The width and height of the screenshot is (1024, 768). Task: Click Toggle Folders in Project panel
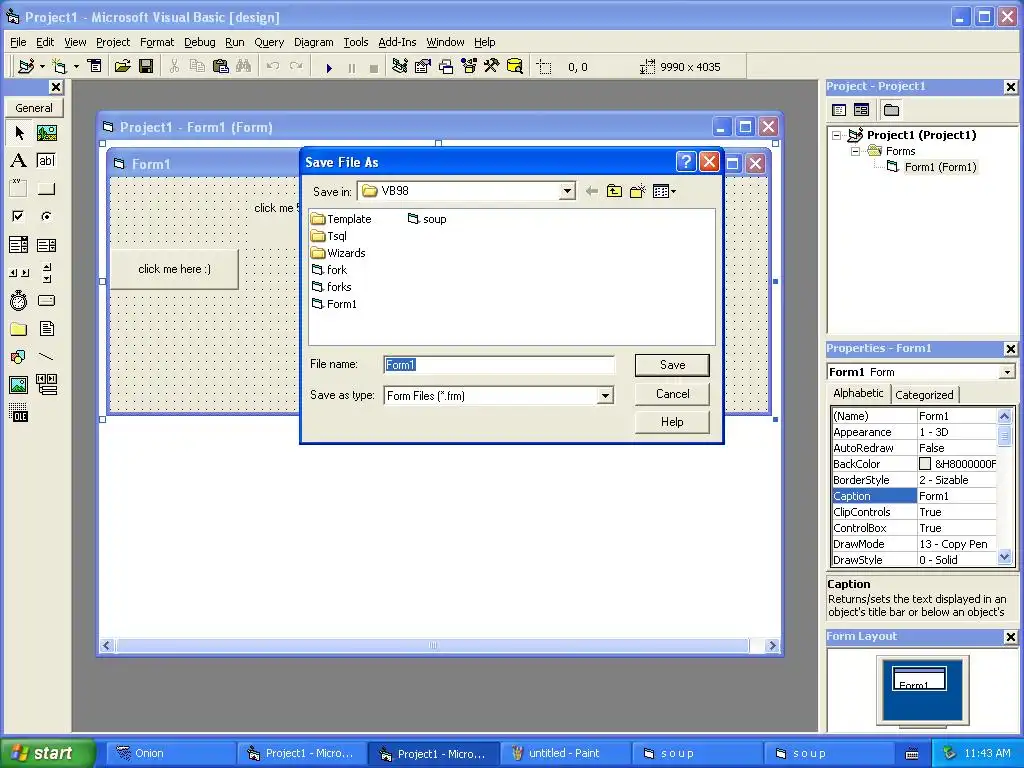[x=891, y=110]
